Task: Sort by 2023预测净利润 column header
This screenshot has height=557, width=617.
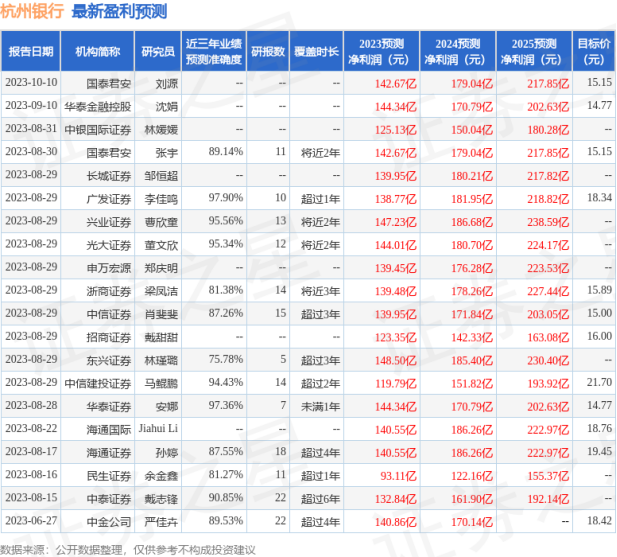Action: click(x=381, y=51)
